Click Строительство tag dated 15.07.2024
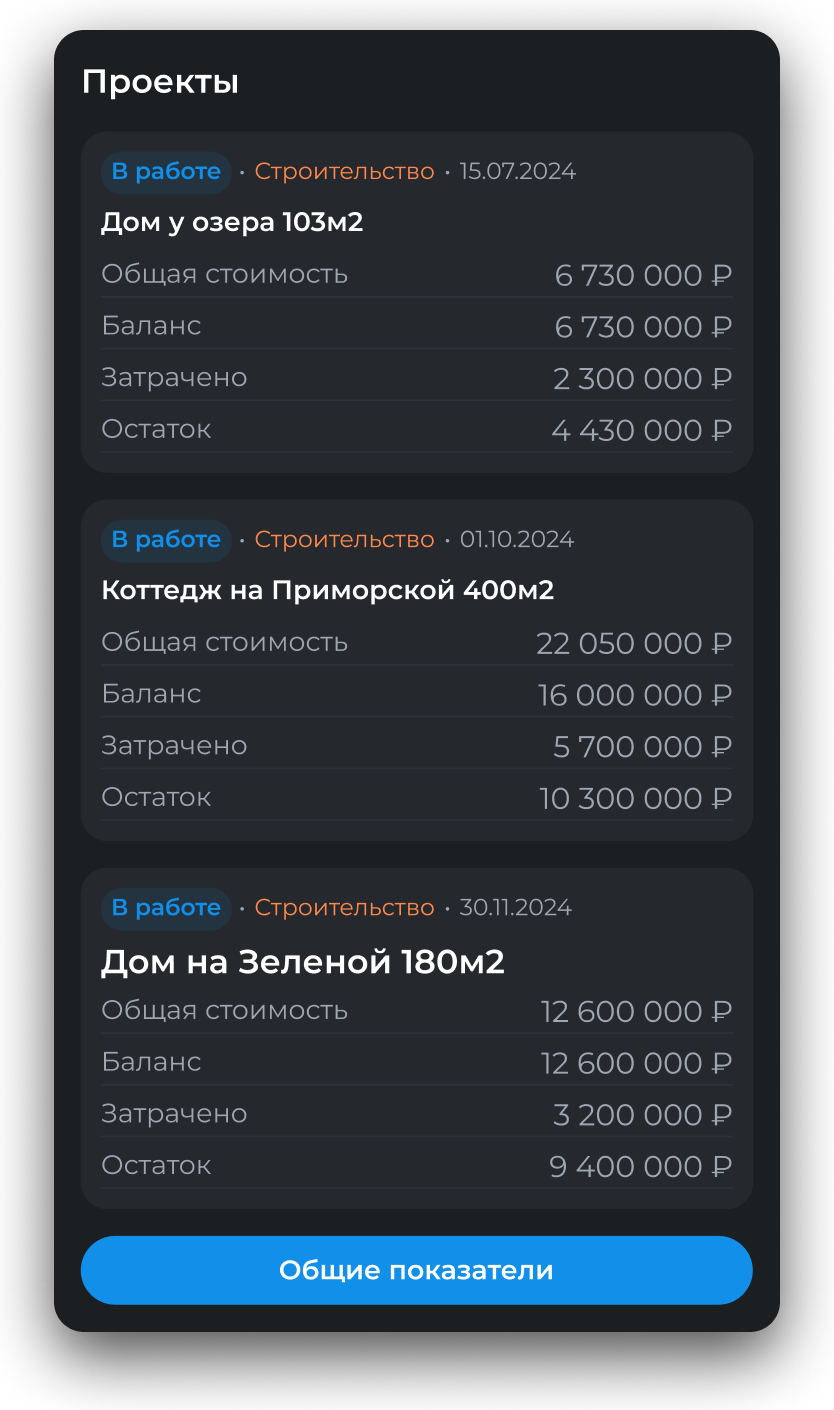Image resolution: width=834 pixels, height=1410 pixels. click(x=344, y=172)
